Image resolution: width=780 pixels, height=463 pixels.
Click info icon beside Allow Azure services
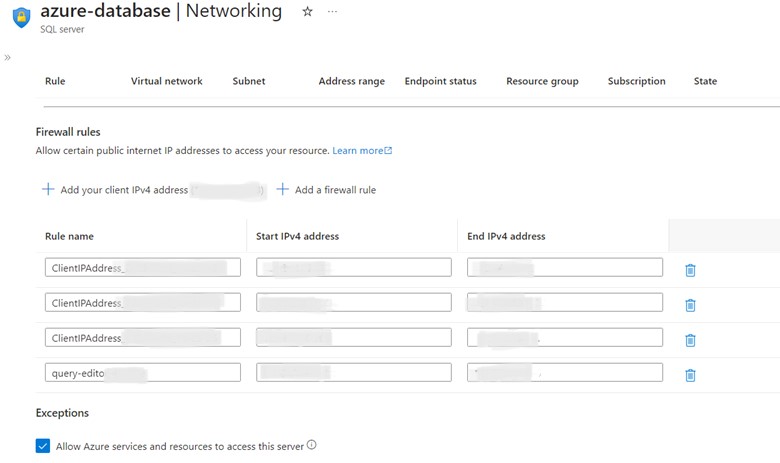point(312,445)
